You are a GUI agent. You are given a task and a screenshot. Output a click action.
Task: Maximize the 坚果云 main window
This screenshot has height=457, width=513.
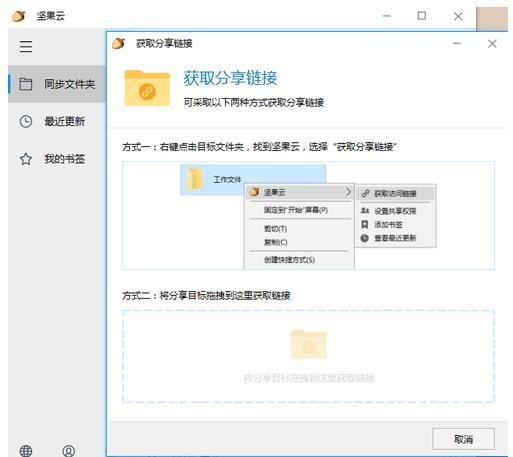tap(422, 16)
